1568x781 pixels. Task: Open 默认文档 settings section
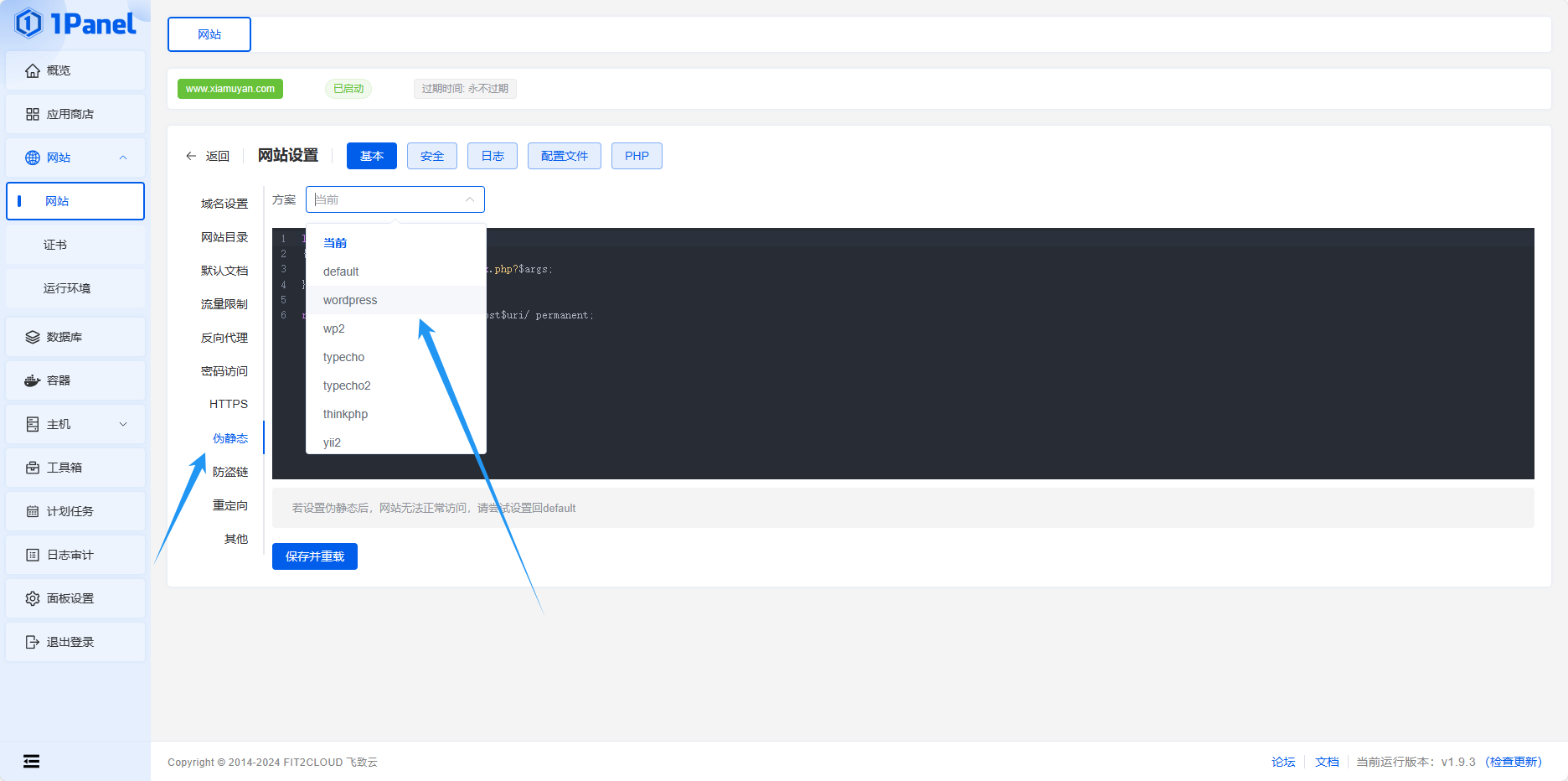[224, 271]
